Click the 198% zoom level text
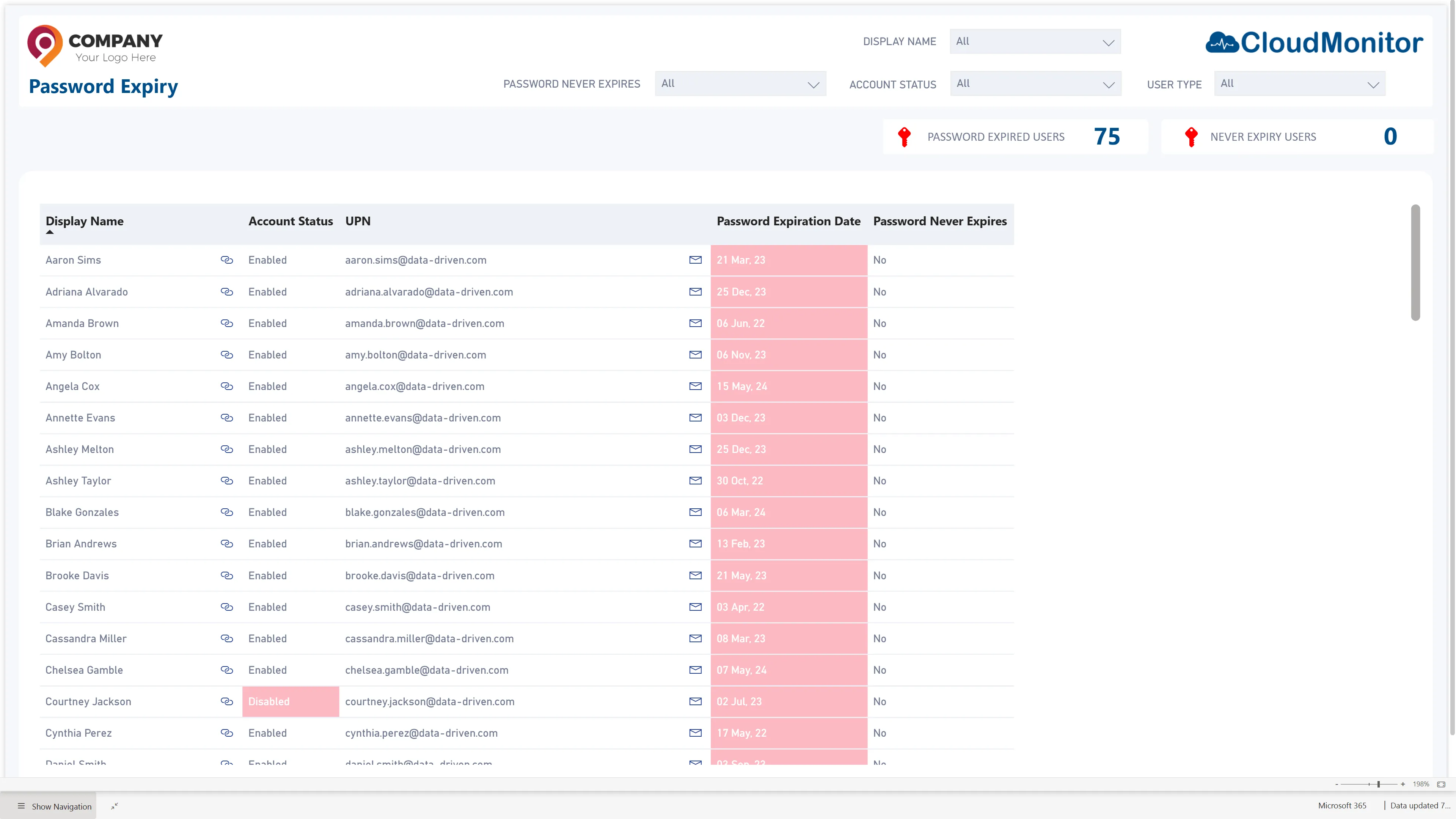 point(1421,784)
